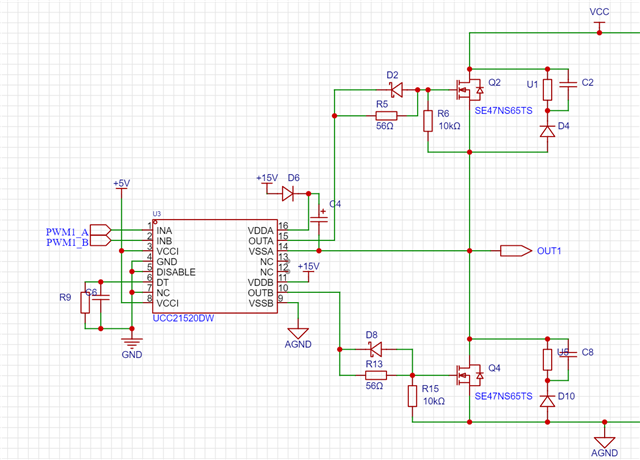Click the DT pin name
The height and width of the screenshot is (460, 640).
162,282
